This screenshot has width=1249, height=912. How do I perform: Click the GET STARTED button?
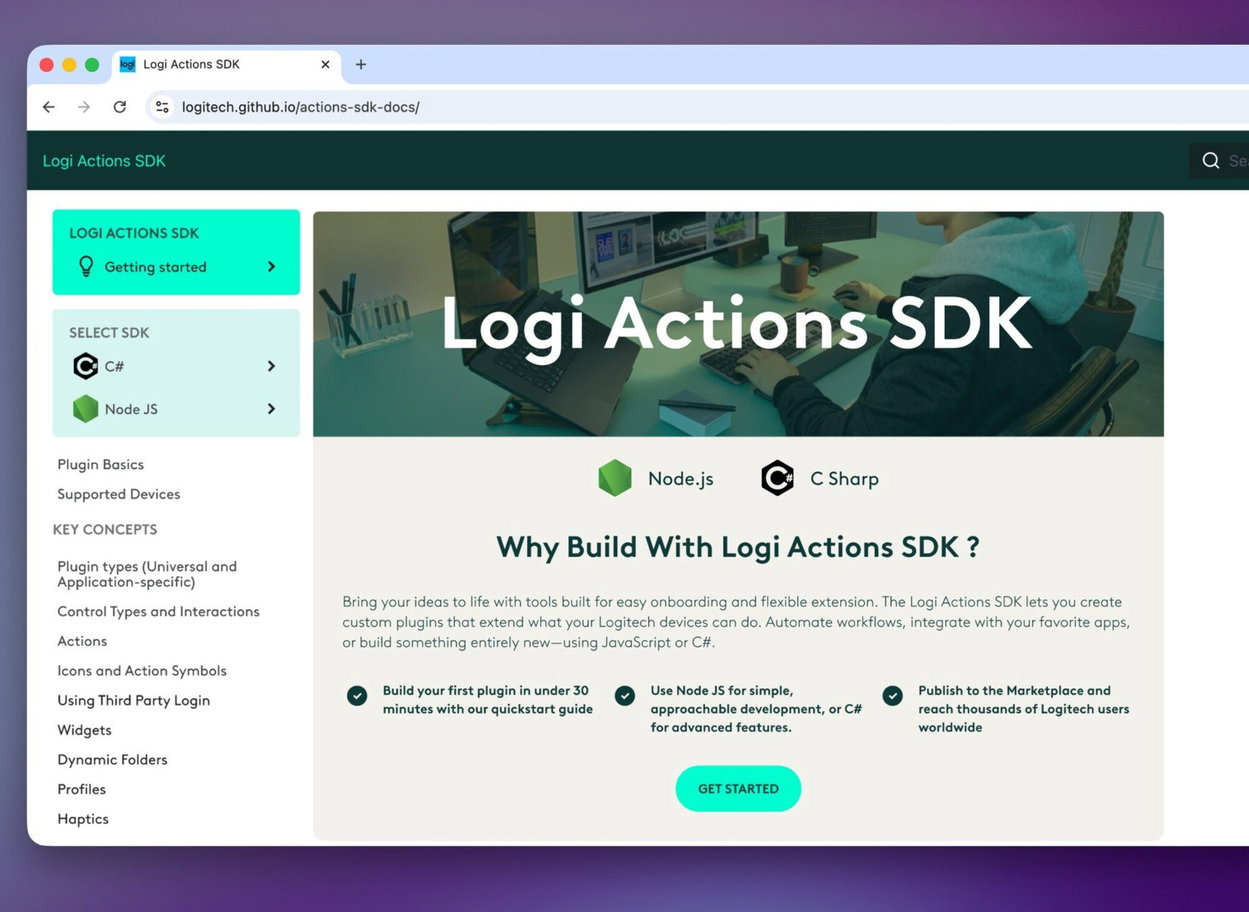[x=738, y=789]
